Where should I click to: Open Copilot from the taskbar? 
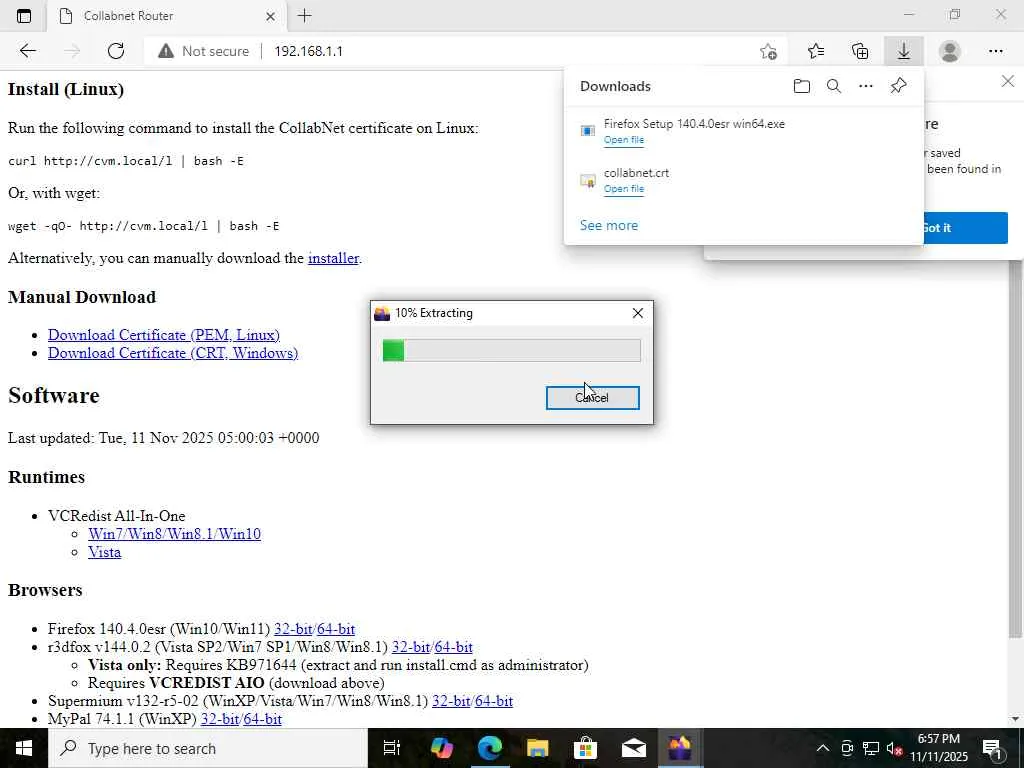point(441,748)
